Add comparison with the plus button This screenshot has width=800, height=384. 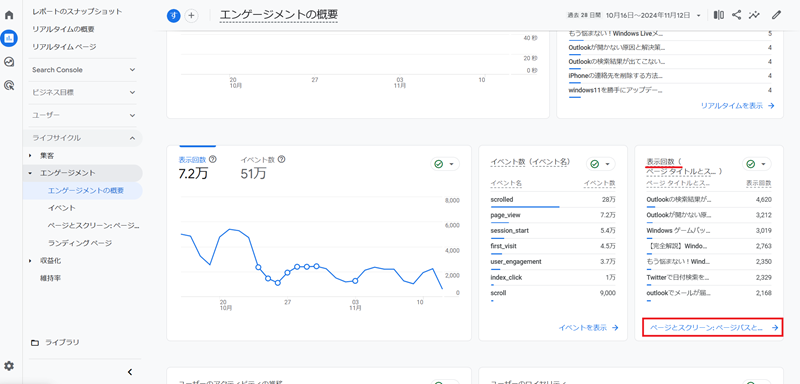(191, 16)
